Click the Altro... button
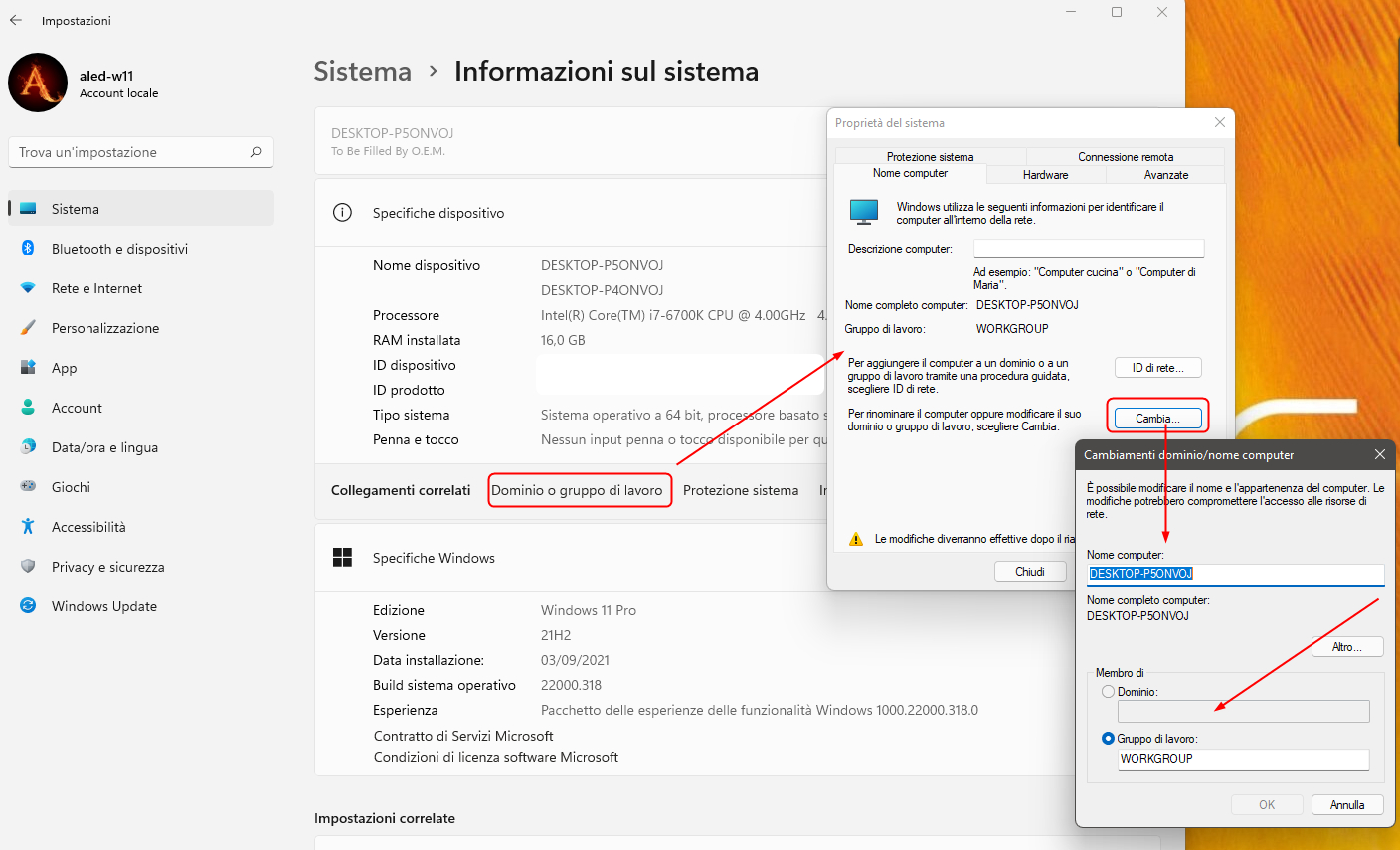 point(1347,647)
